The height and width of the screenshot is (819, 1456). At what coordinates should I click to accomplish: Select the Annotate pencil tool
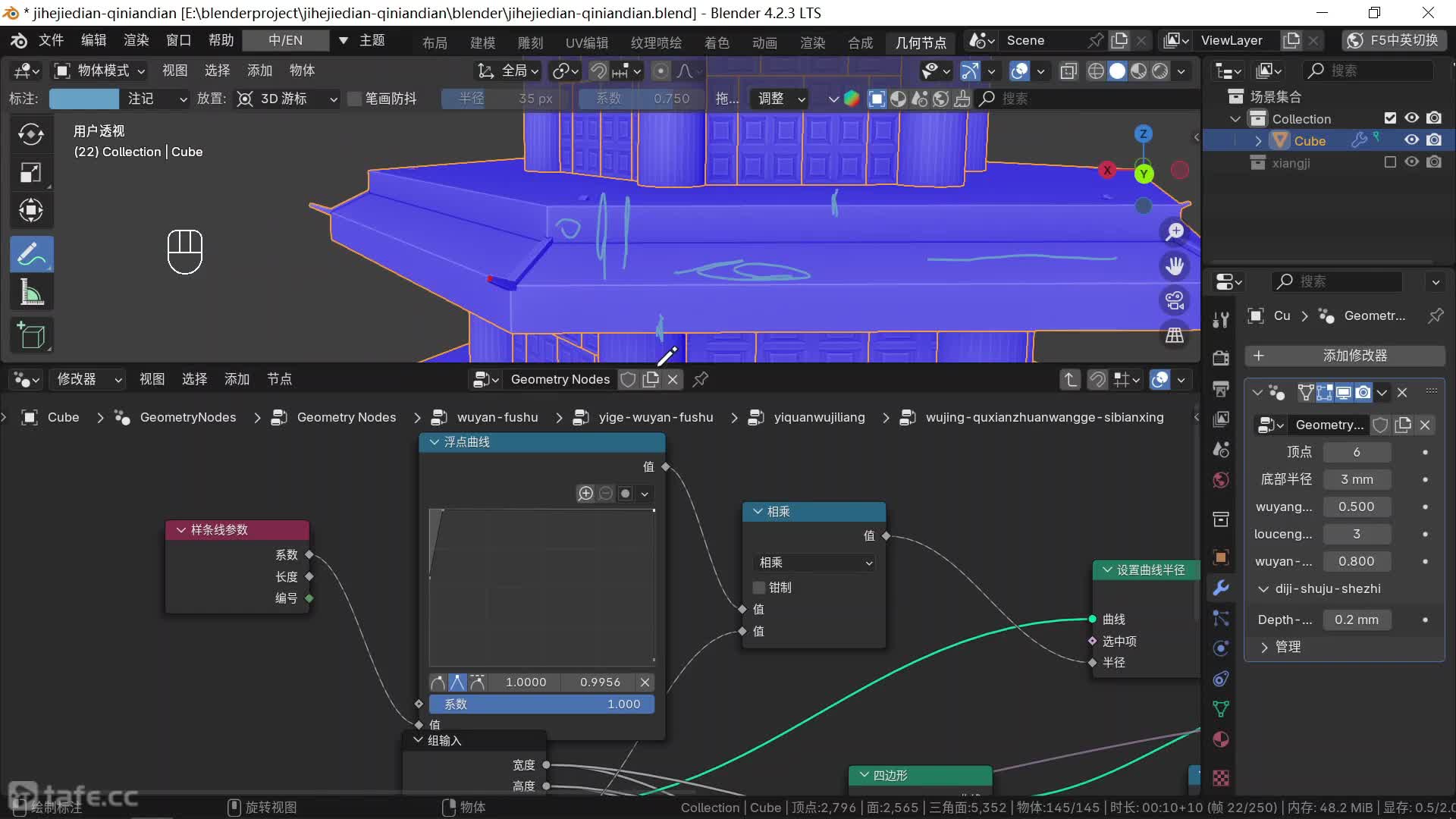coord(31,254)
